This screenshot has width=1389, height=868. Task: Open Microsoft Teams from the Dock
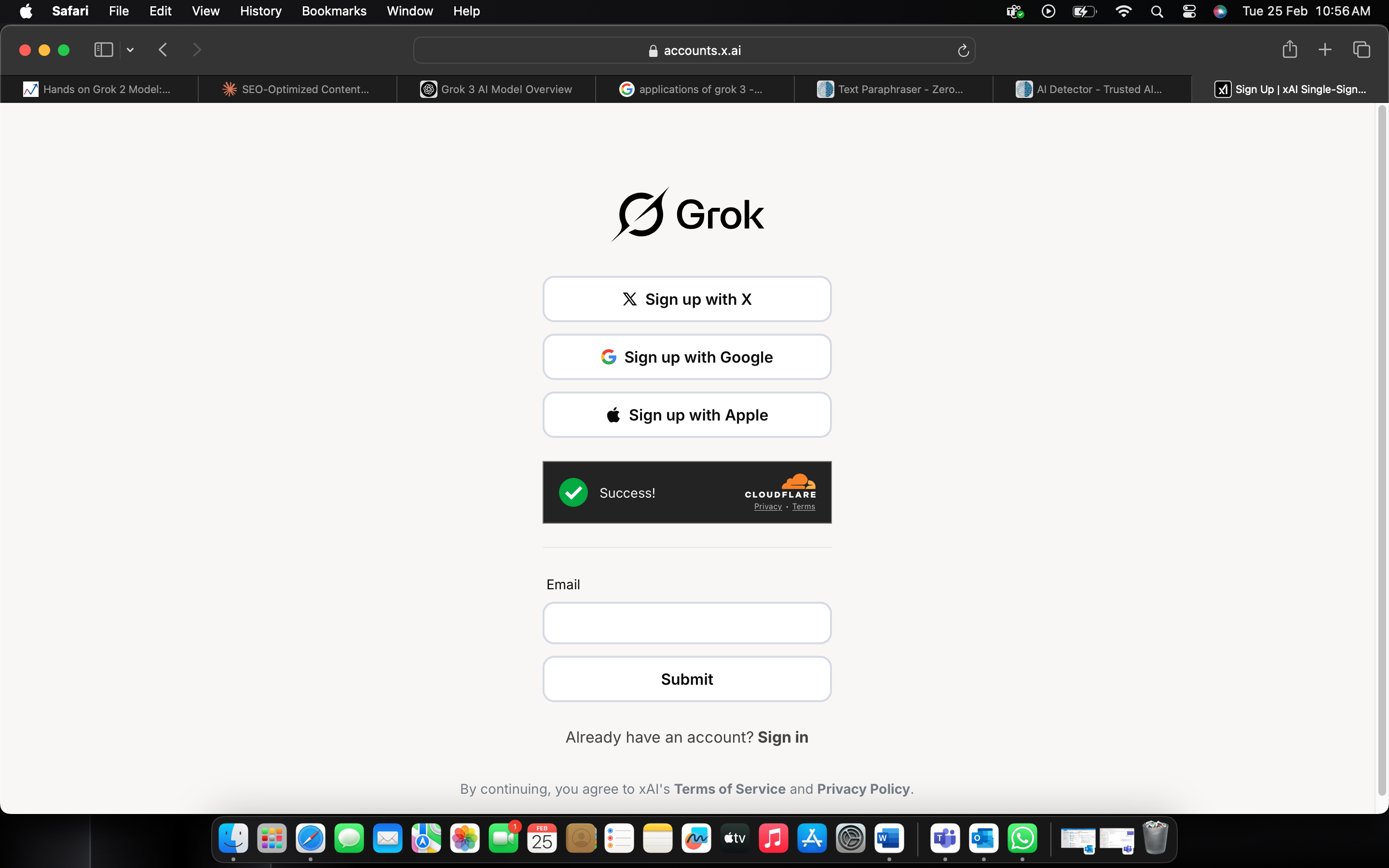click(945, 839)
